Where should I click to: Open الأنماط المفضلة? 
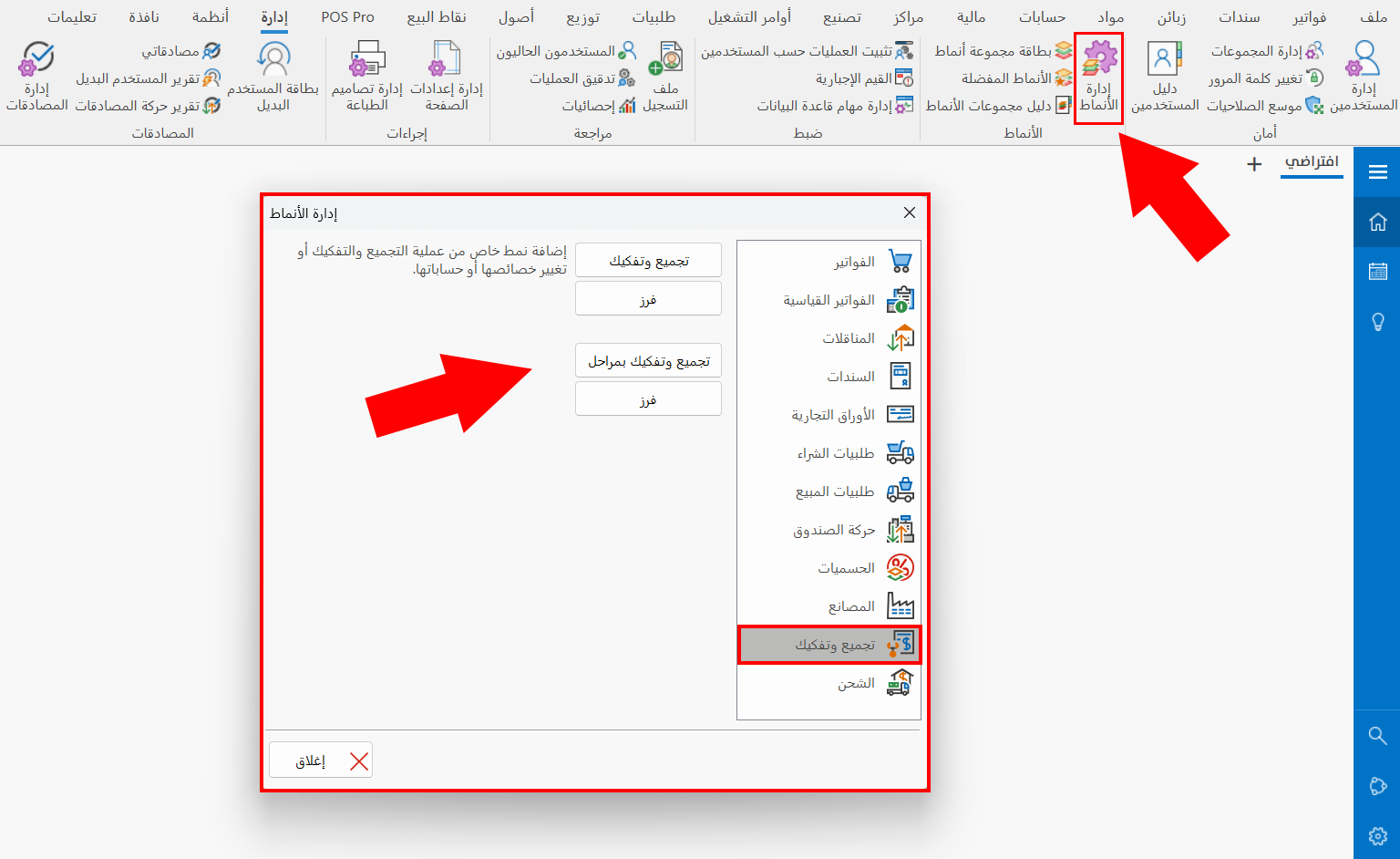(x=1016, y=78)
